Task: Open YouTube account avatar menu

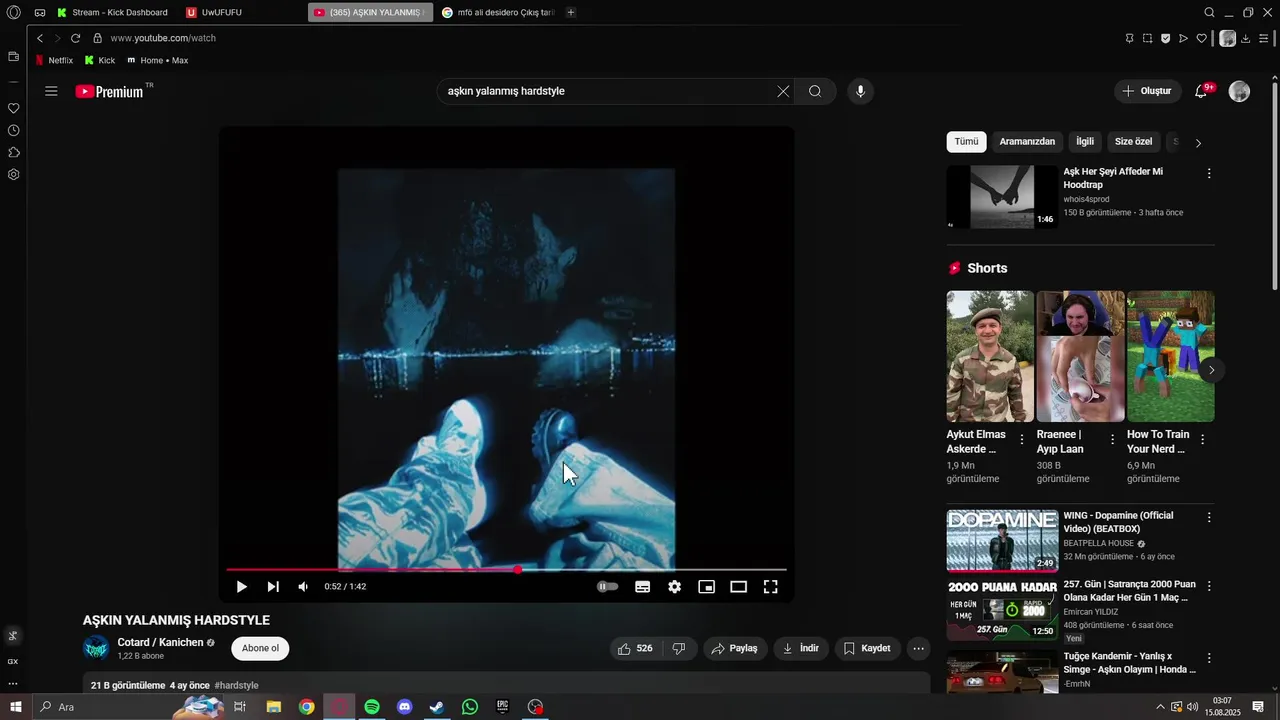Action: [x=1239, y=91]
